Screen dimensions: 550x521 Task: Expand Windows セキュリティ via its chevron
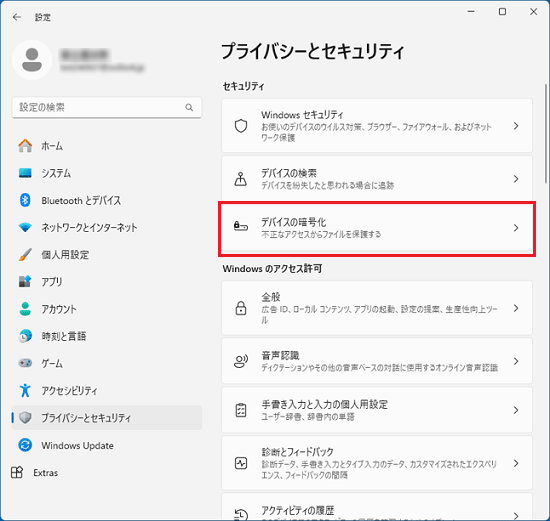pyautogui.click(x=516, y=126)
